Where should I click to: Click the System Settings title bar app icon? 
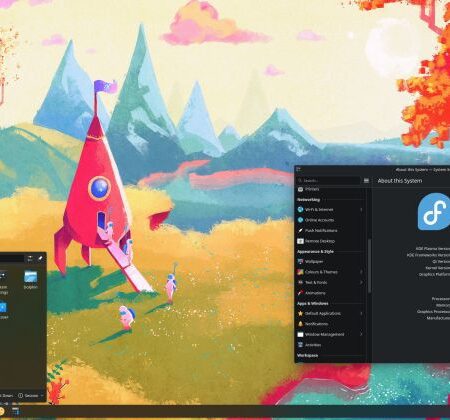tap(298, 170)
